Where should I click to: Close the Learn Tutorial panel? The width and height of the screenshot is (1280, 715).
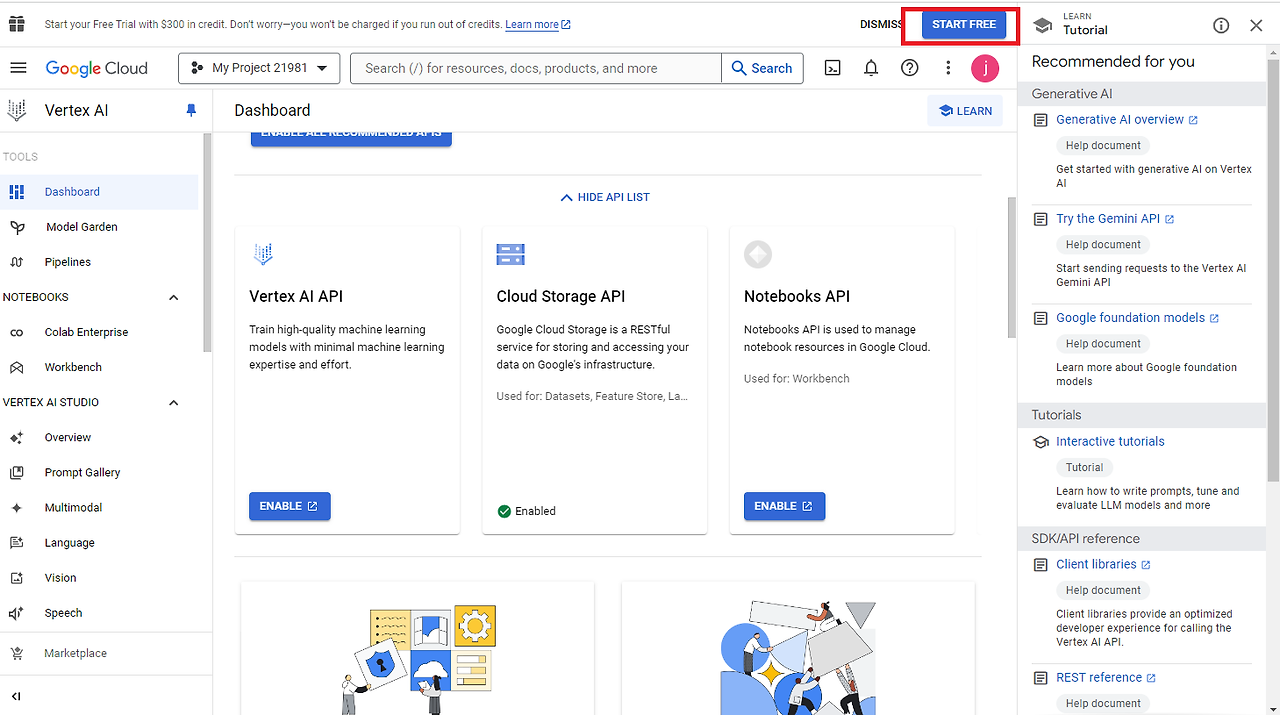pyautogui.click(x=1256, y=25)
